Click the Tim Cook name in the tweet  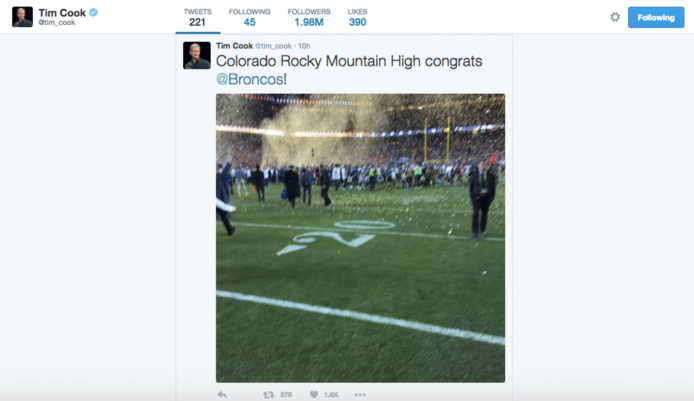[234, 46]
